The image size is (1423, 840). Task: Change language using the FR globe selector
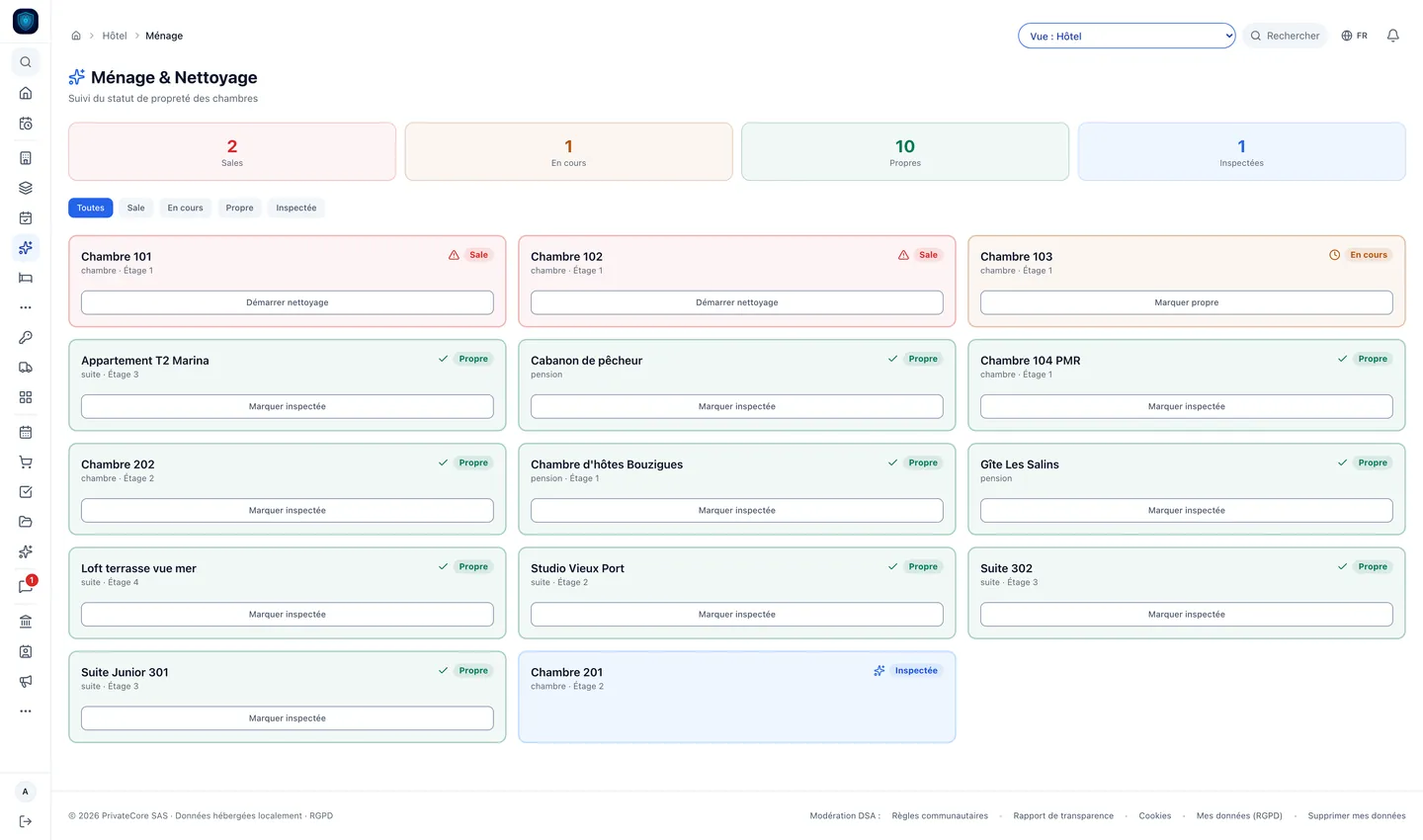point(1354,36)
